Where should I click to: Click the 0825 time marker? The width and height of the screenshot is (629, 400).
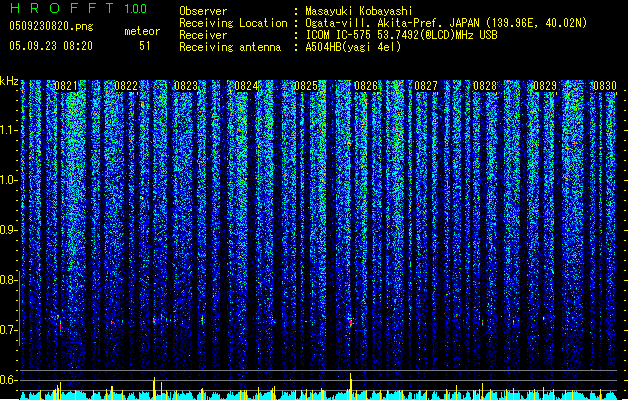(306, 86)
